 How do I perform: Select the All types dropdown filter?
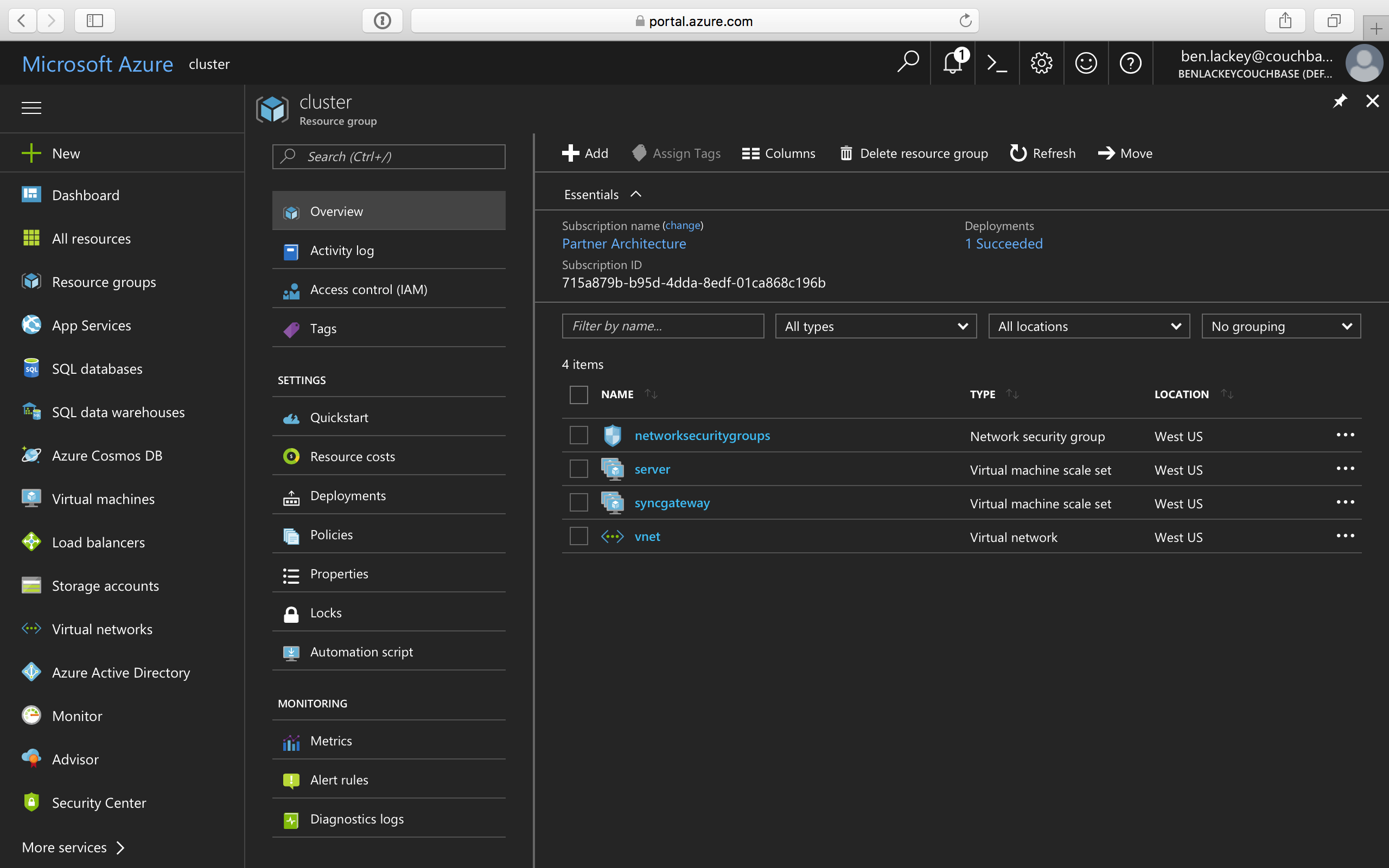875,325
